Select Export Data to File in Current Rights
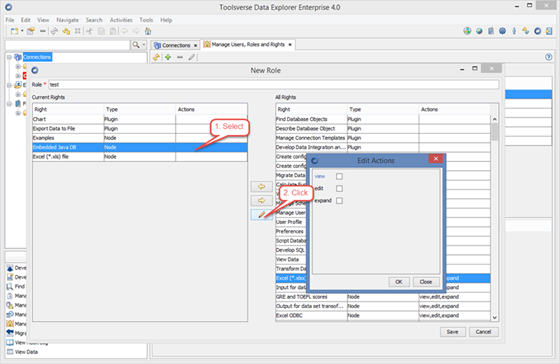Viewport: 560px width, 364px height. point(140,129)
